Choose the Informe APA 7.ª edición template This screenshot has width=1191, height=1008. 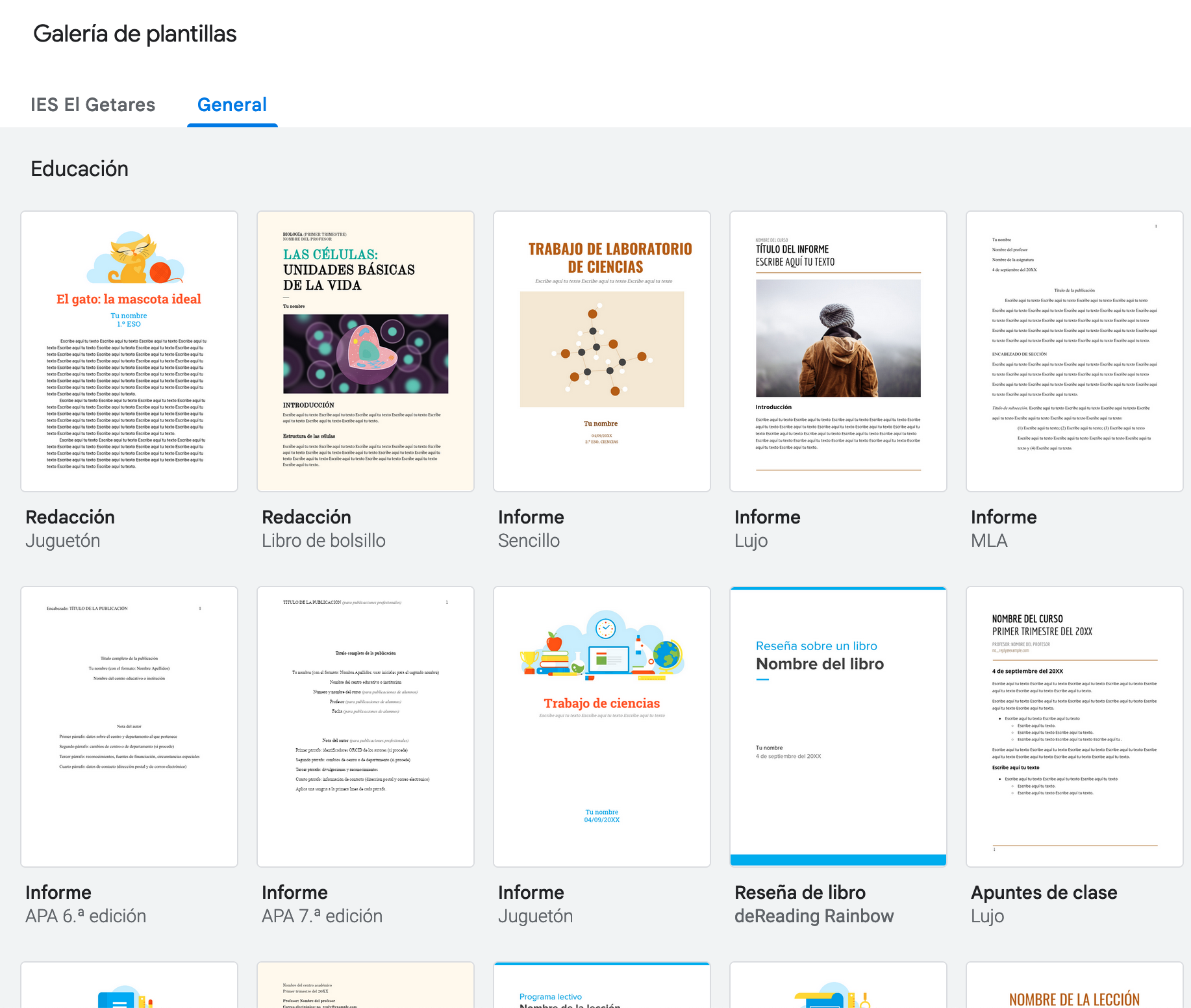tap(366, 726)
